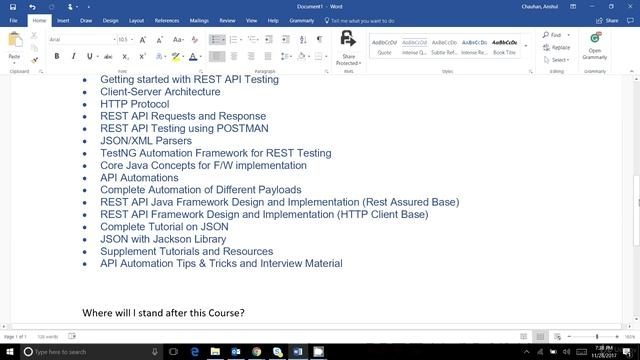
Task: Paste clipboard contents
Action: click(x=14, y=47)
